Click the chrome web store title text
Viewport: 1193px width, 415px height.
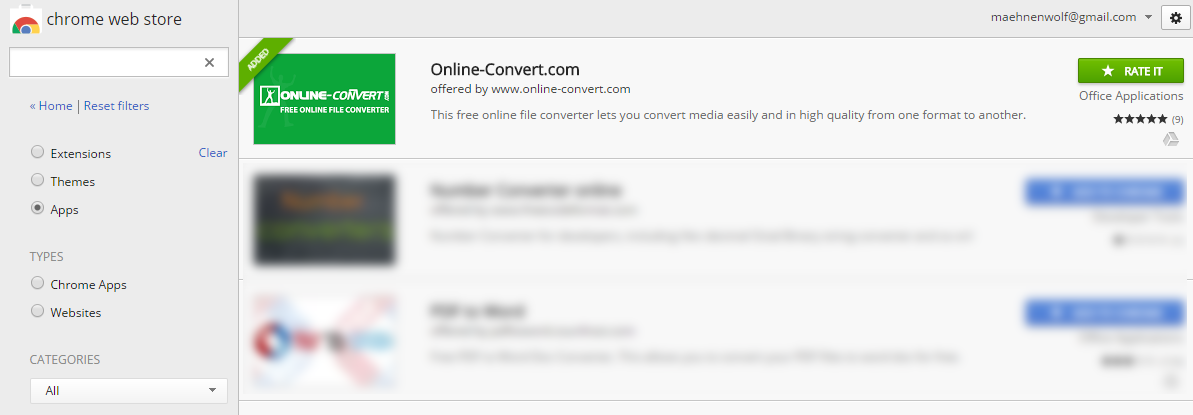tap(114, 19)
